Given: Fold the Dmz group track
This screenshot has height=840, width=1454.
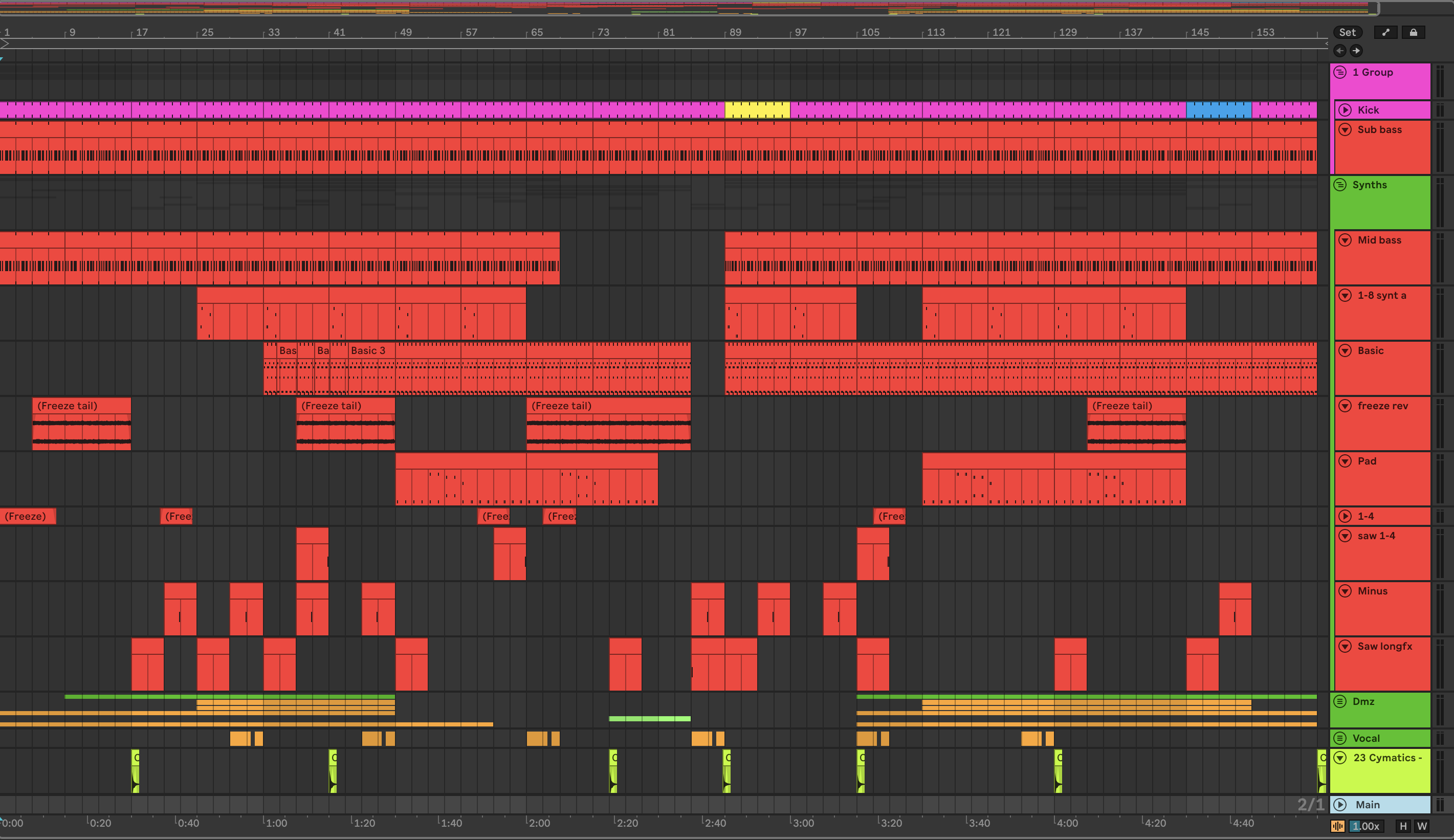Looking at the screenshot, I should (1340, 701).
